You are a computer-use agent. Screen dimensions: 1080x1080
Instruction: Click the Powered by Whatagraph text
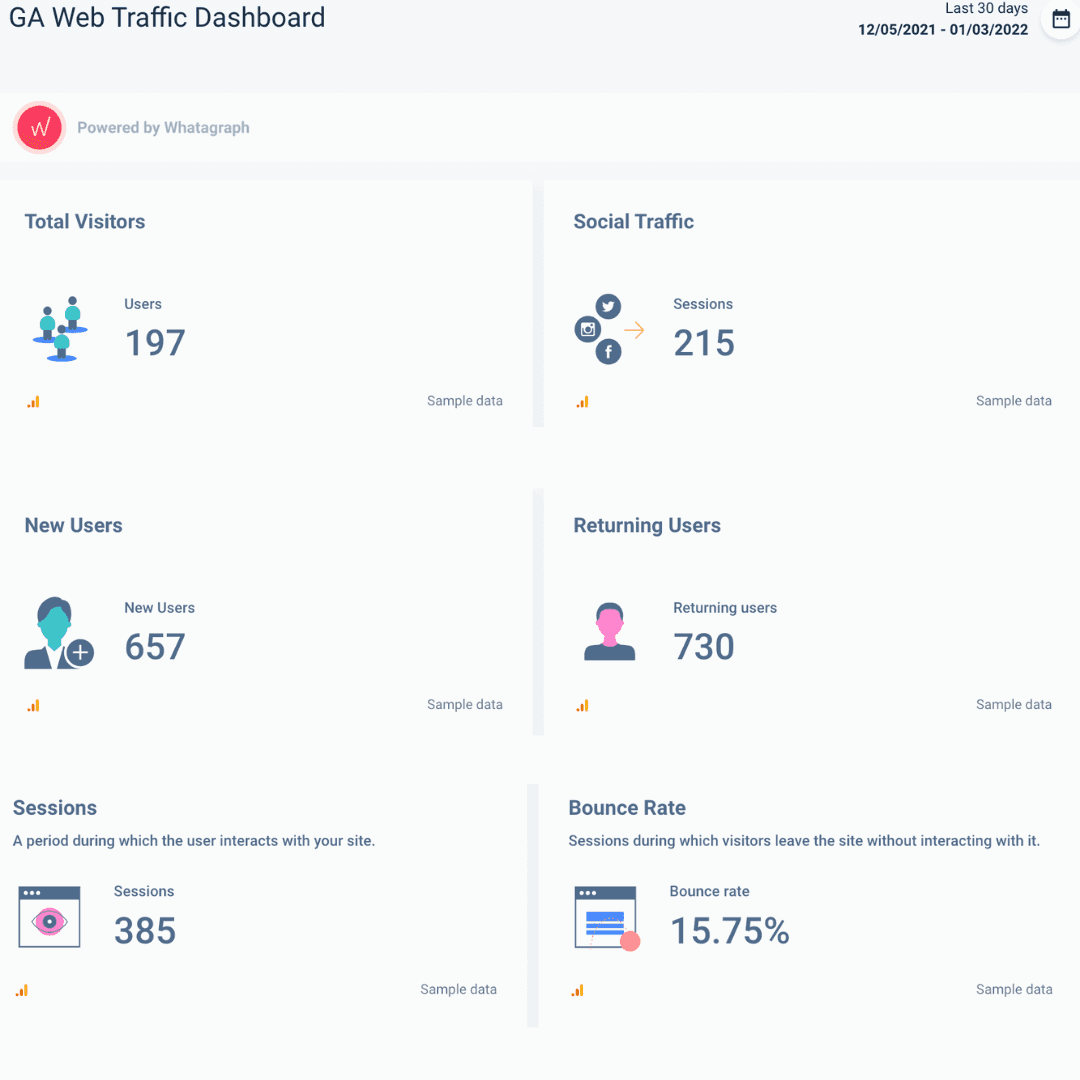click(163, 128)
